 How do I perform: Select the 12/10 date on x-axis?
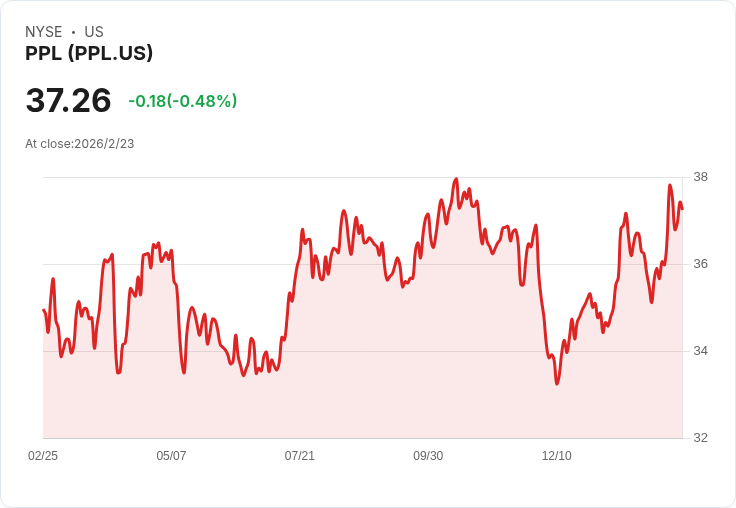coord(557,456)
